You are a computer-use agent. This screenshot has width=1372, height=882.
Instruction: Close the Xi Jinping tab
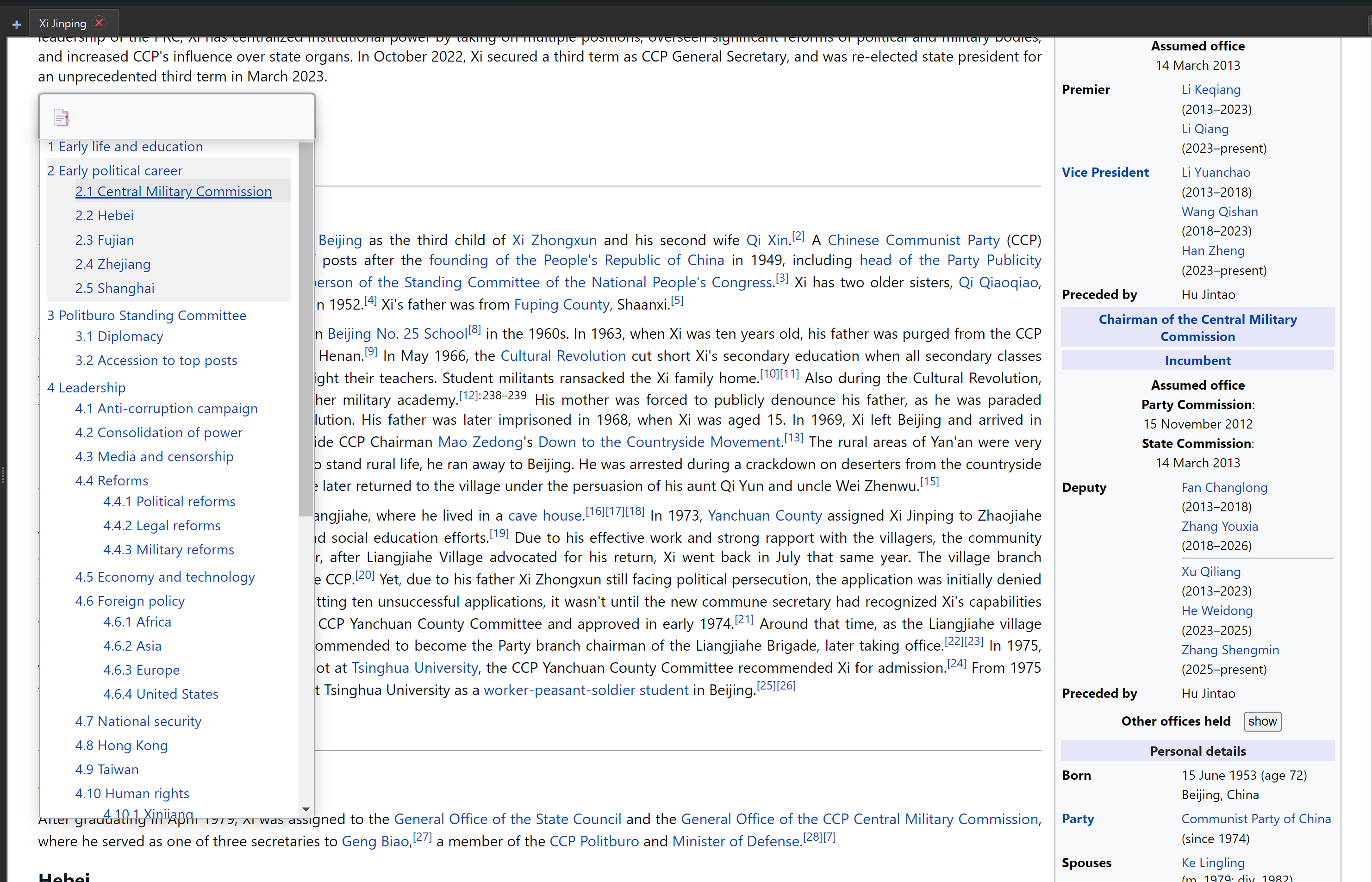[99, 23]
